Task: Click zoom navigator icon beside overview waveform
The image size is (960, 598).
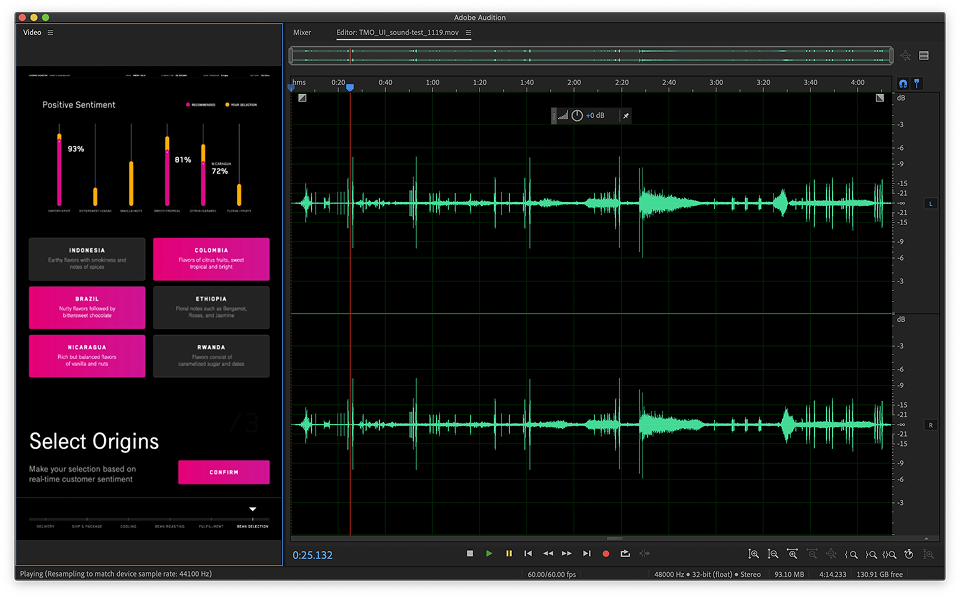Action: coord(906,56)
